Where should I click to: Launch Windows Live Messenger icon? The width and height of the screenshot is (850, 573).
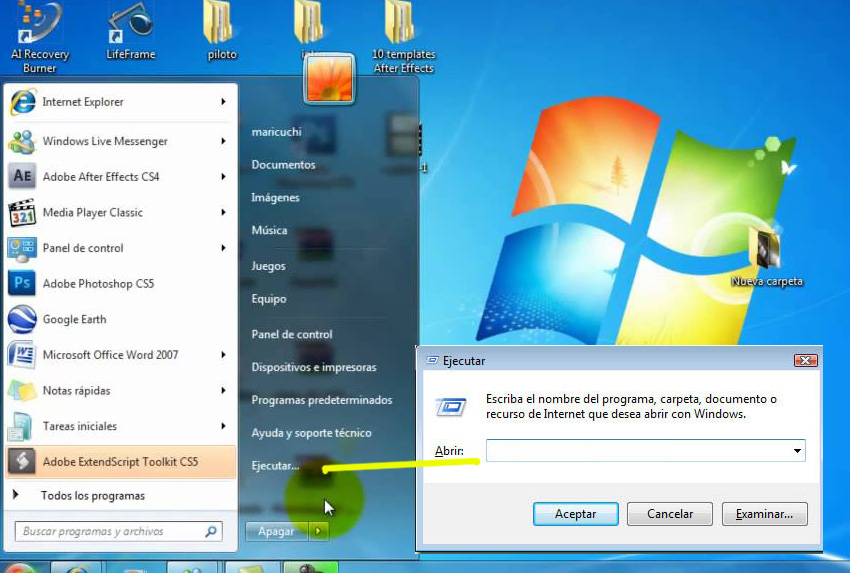coord(22,141)
